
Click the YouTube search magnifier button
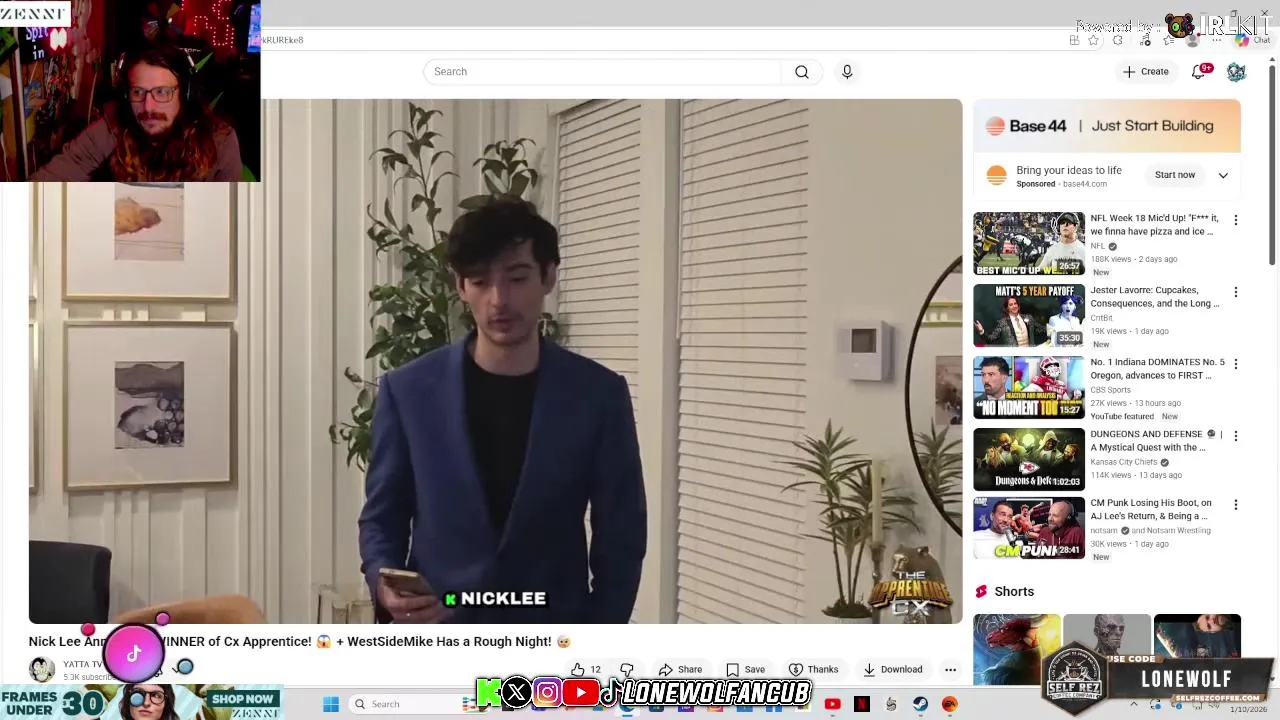coord(802,72)
